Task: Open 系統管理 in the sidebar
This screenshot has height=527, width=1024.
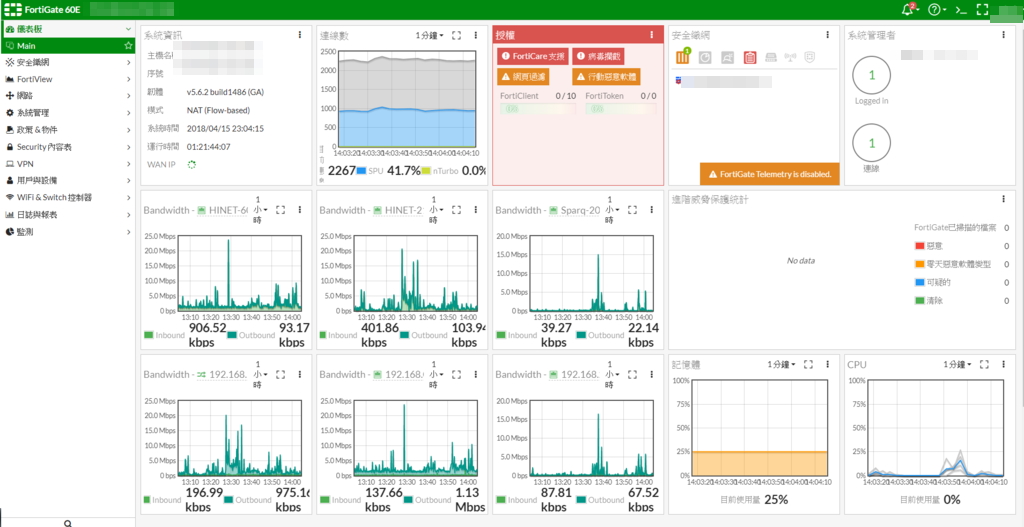Action: click(x=68, y=113)
